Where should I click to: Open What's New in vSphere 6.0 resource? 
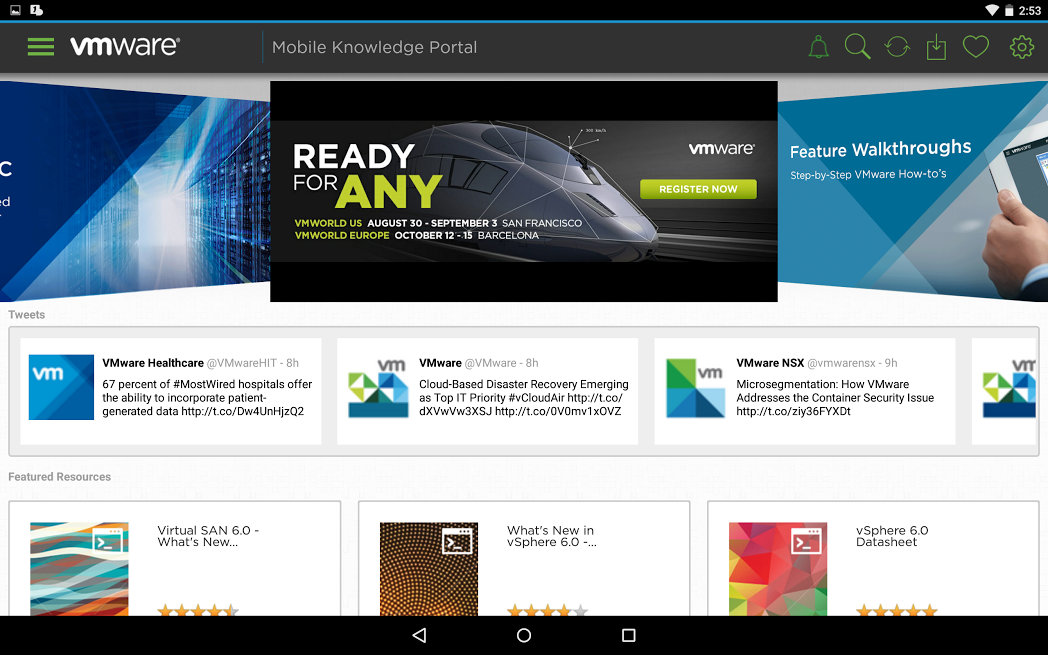pos(524,558)
